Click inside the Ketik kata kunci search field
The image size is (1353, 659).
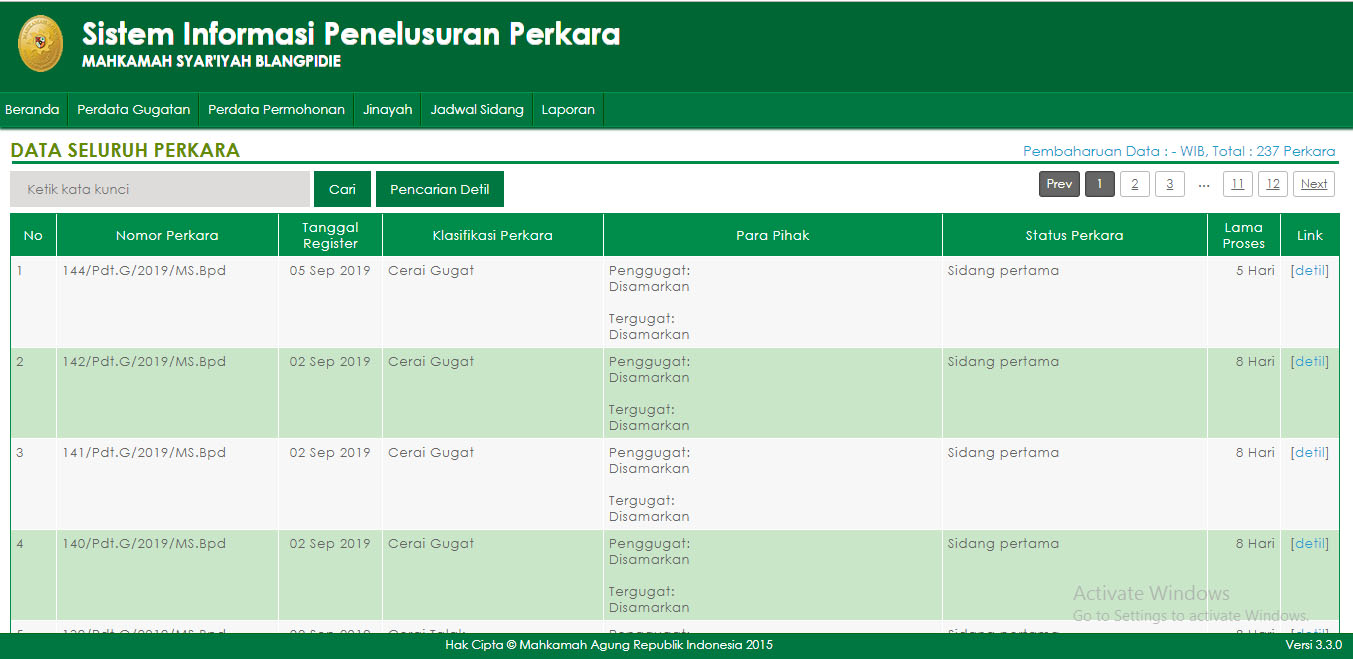(159, 188)
